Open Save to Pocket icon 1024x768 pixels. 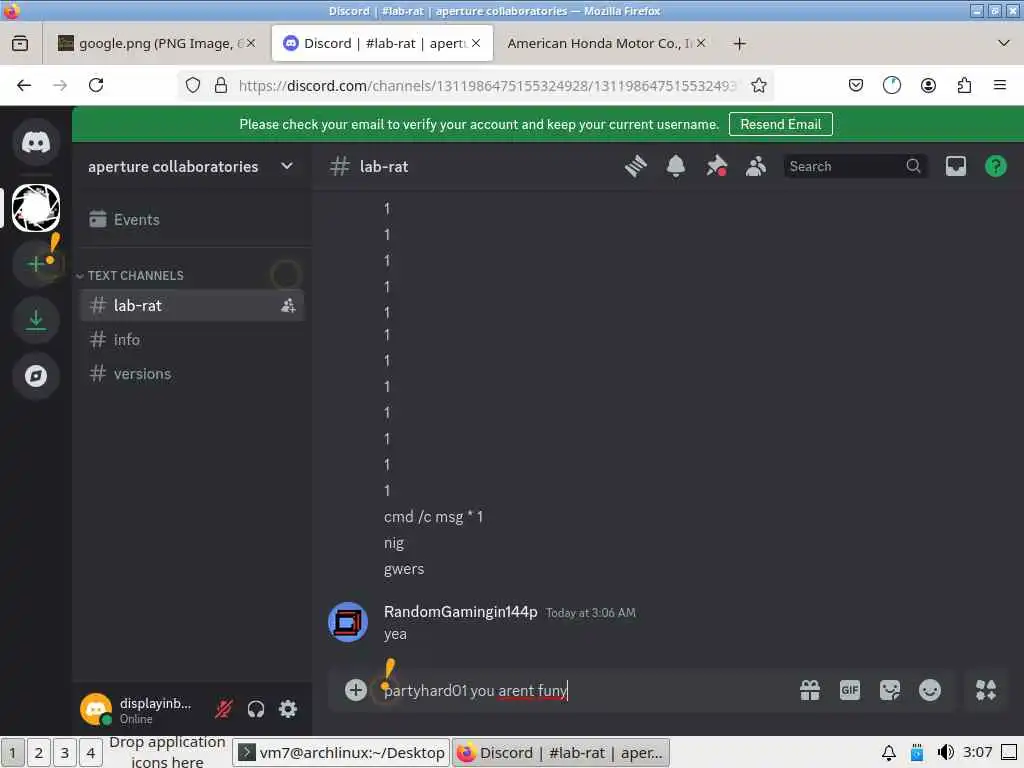[856, 86]
